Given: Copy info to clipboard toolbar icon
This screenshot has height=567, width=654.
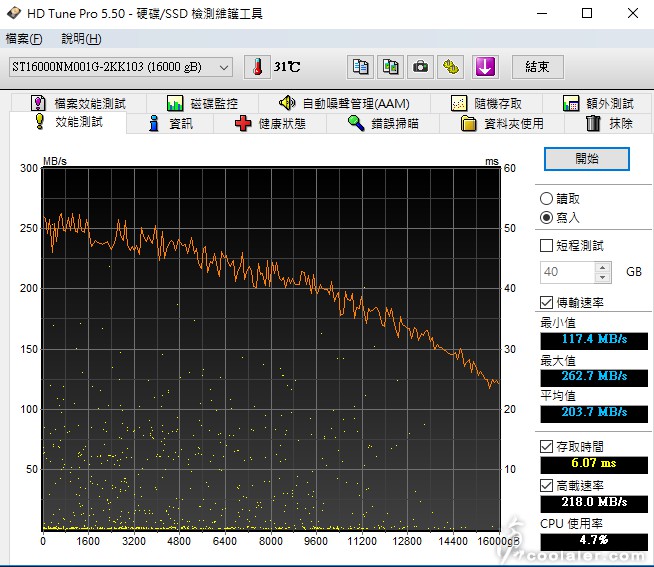Looking at the screenshot, I should pos(360,67).
